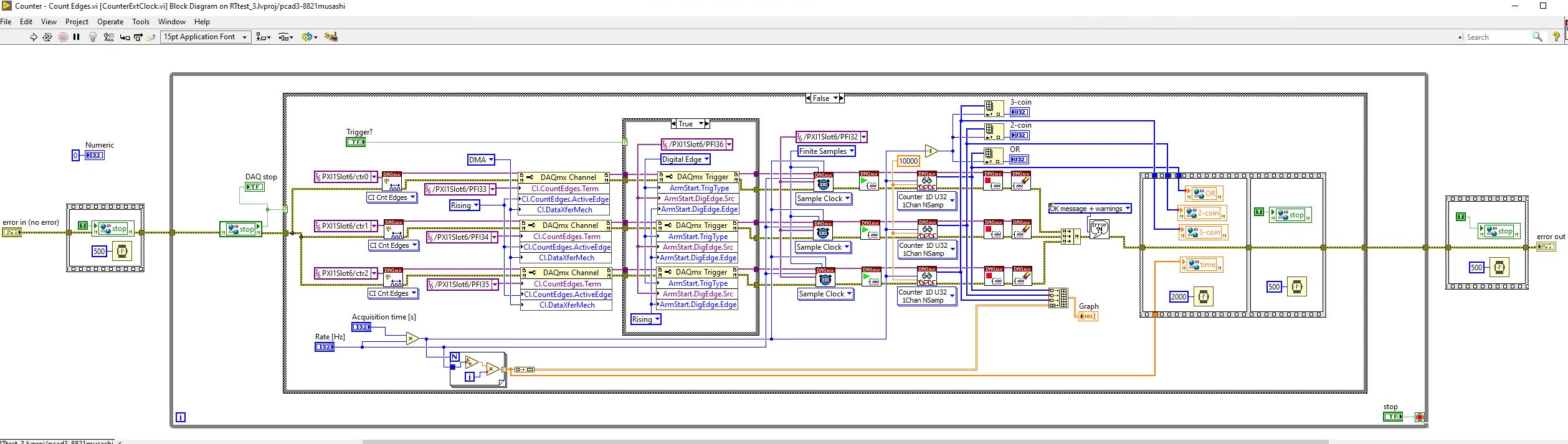
Task: Click the Clean Up Diagram icon
Action: pyautogui.click(x=331, y=37)
